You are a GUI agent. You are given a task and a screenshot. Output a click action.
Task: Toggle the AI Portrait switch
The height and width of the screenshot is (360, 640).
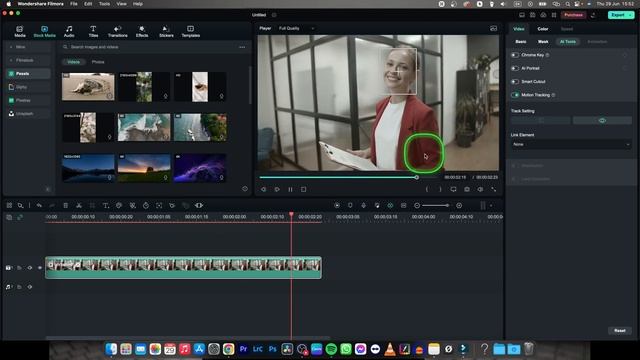click(515, 68)
